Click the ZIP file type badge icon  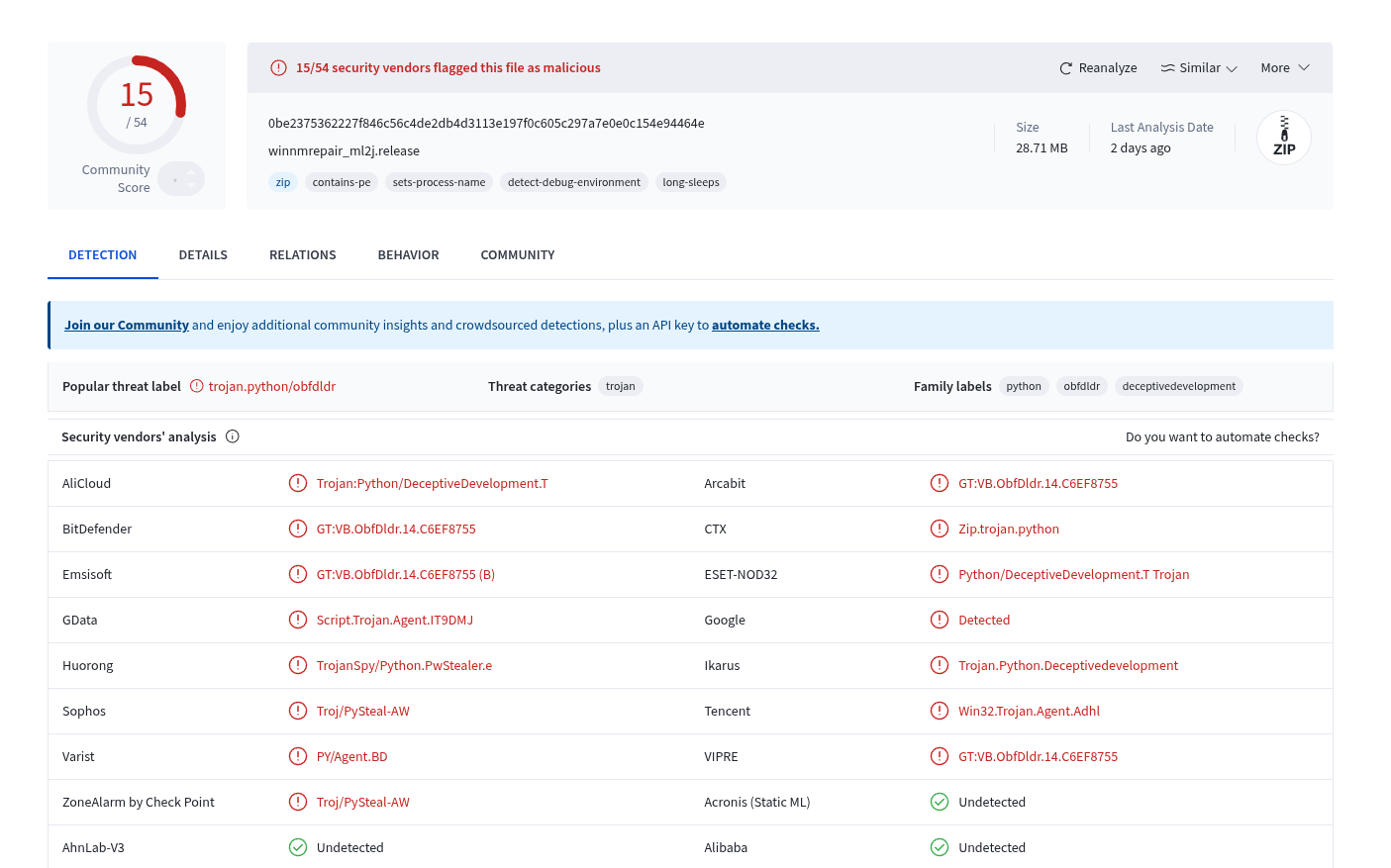1284,138
